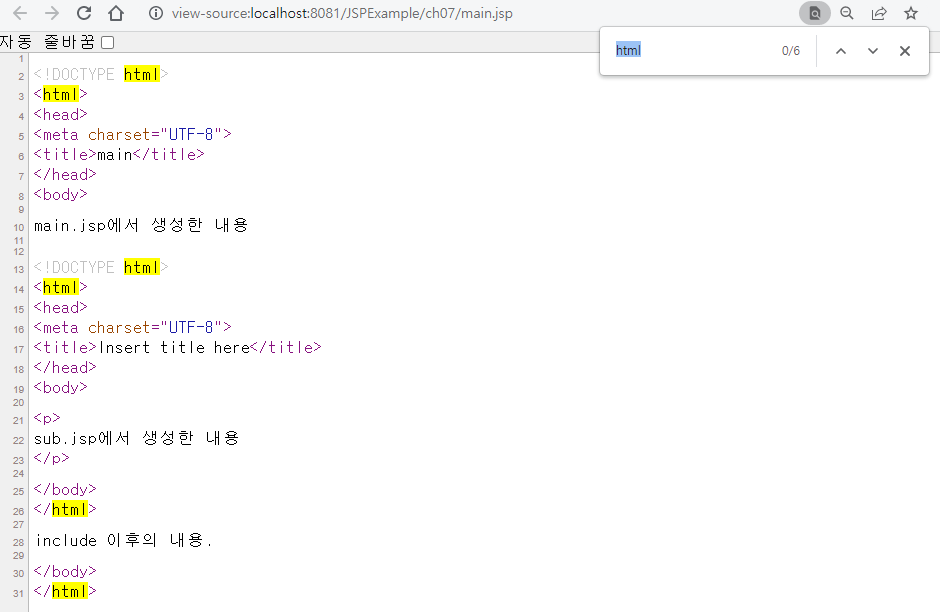View site information icon in address bar
The image size is (940, 612).
pyautogui.click(x=156, y=13)
